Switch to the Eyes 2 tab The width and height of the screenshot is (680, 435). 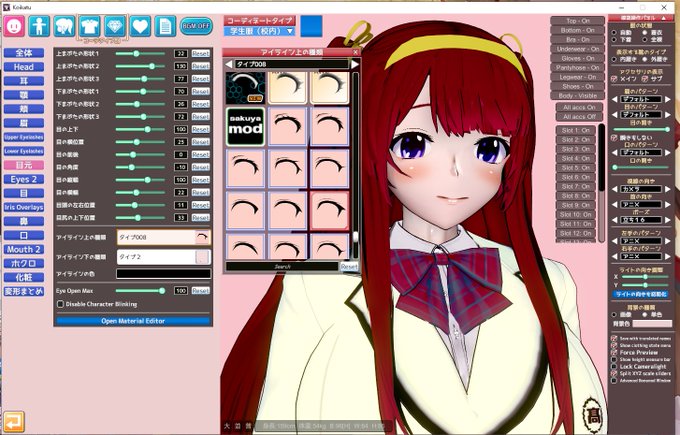click(x=24, y=179)
